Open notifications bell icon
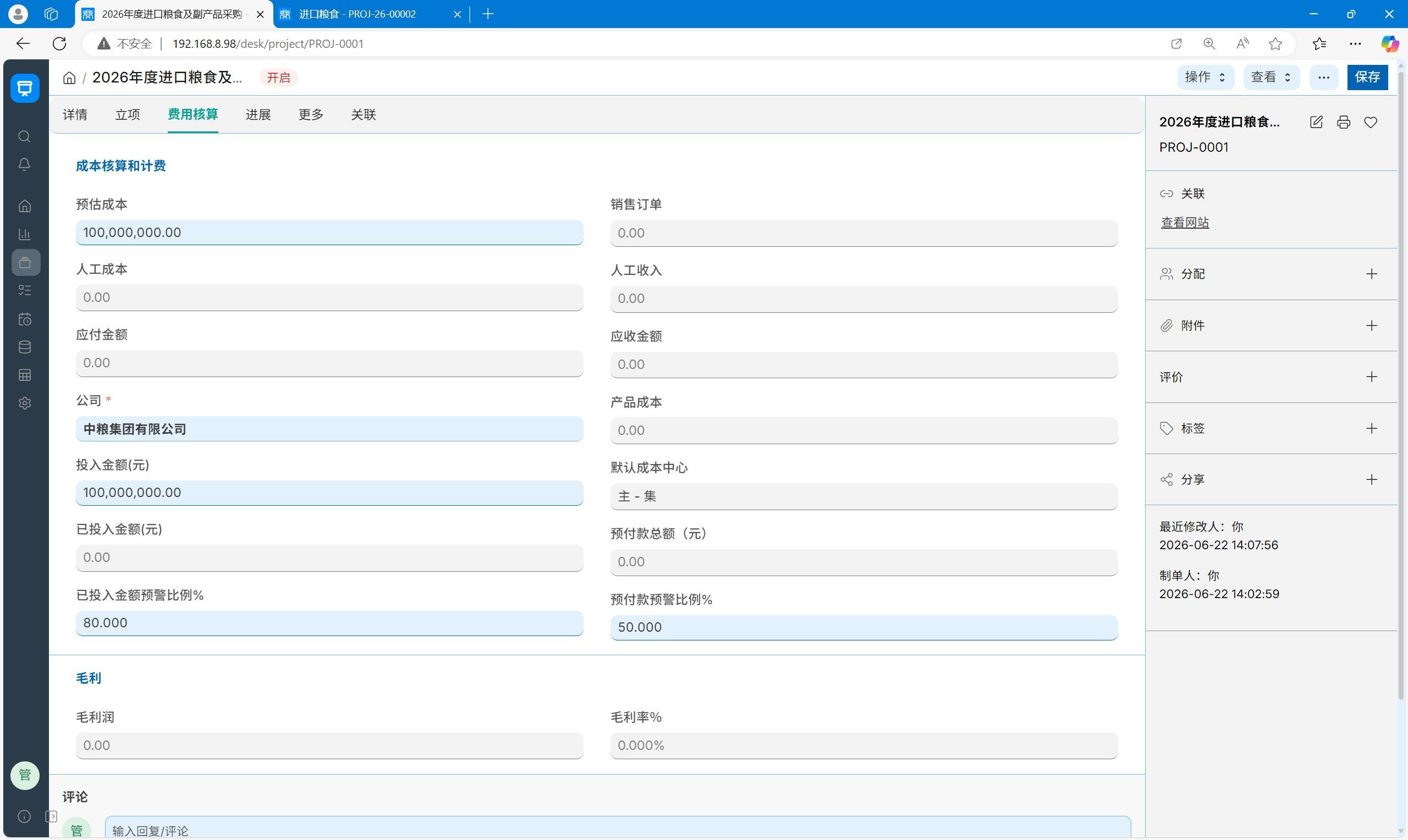 (24, 164)
